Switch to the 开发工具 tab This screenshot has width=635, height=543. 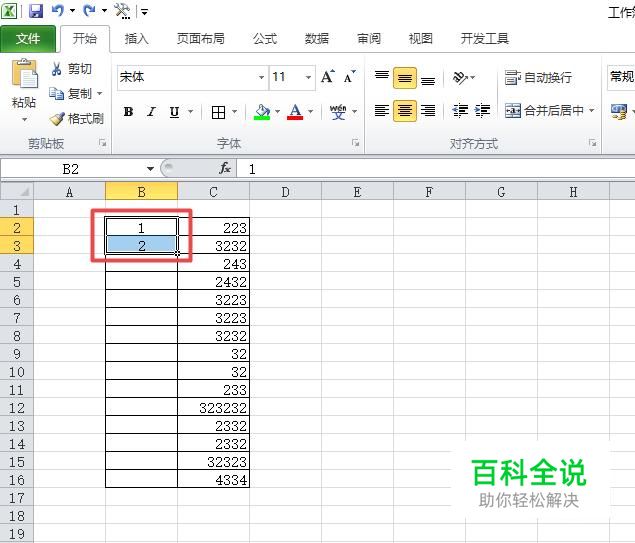(485, 38)
